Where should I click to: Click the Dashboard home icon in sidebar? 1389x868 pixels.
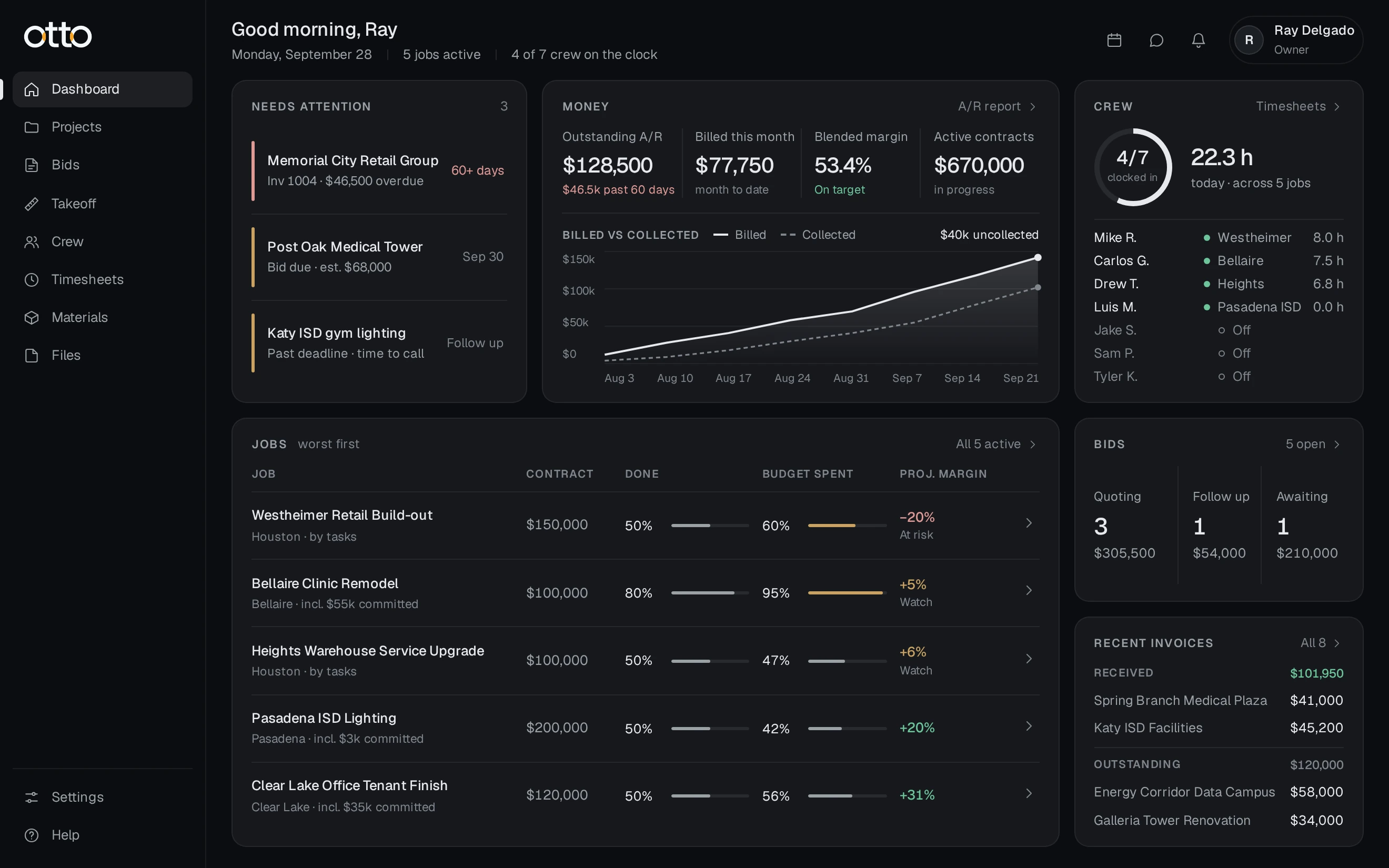tap(32, 89)
